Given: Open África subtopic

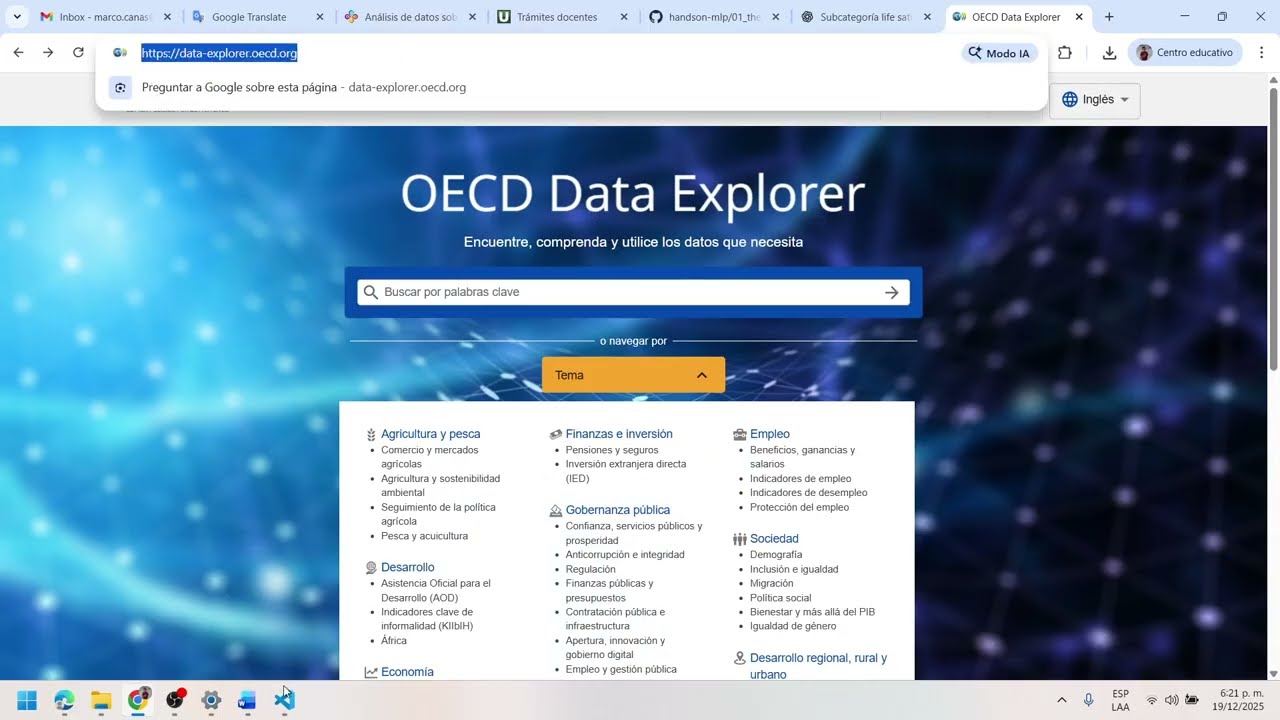Looking at the screenshot, I should pos(394,641).
